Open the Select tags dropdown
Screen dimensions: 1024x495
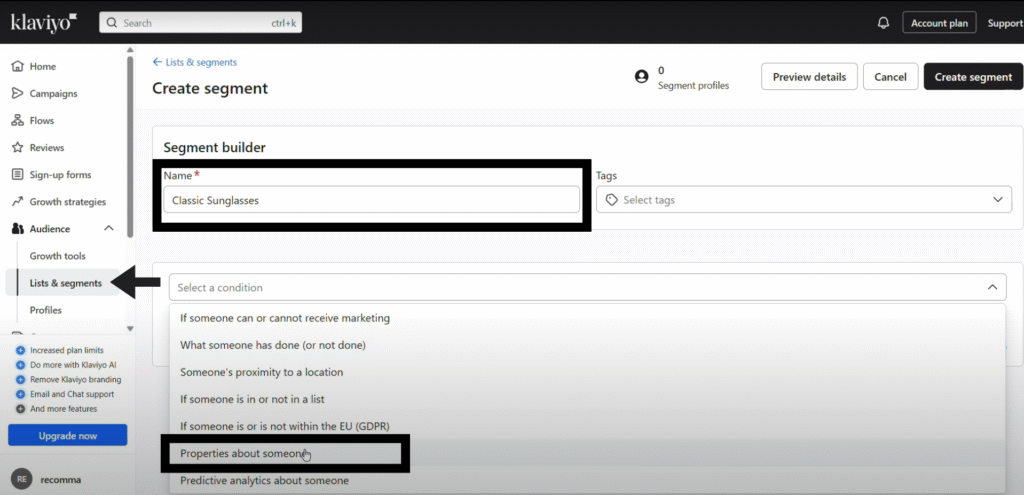coord(803,200)
